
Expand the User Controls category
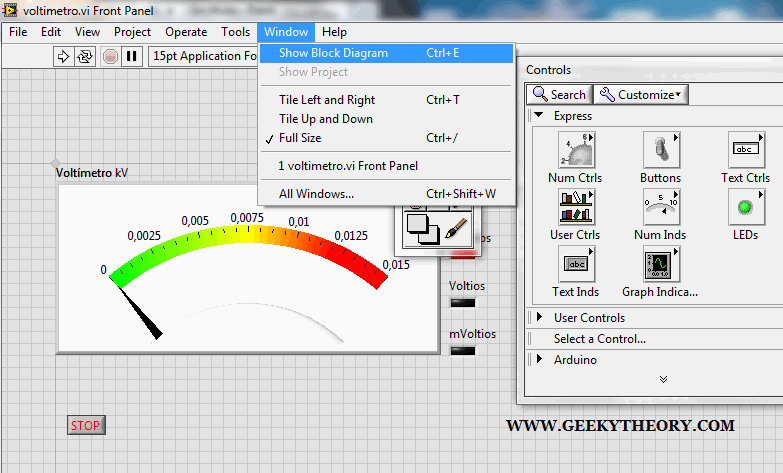(x=539, y=317)
